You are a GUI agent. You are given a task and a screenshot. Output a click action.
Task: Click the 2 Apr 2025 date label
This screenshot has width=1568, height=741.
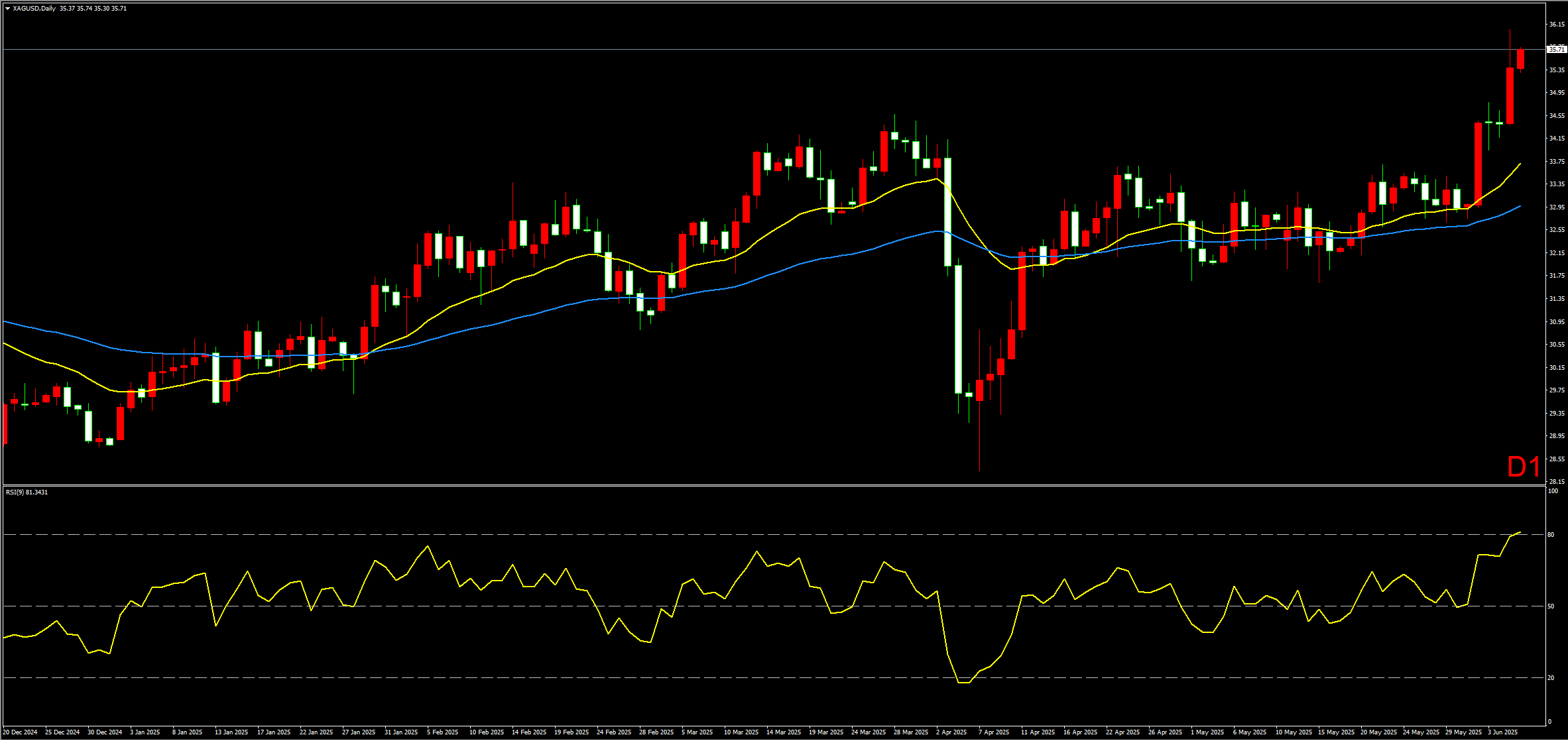pyautogui.click(x=951, y=732)
